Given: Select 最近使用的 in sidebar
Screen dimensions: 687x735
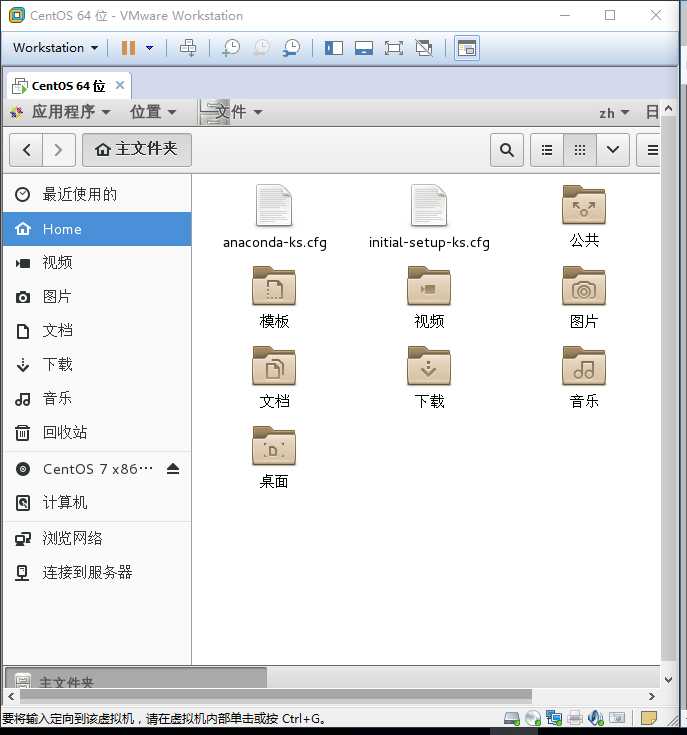Looking at the screenshot, I should click(97, 195).
